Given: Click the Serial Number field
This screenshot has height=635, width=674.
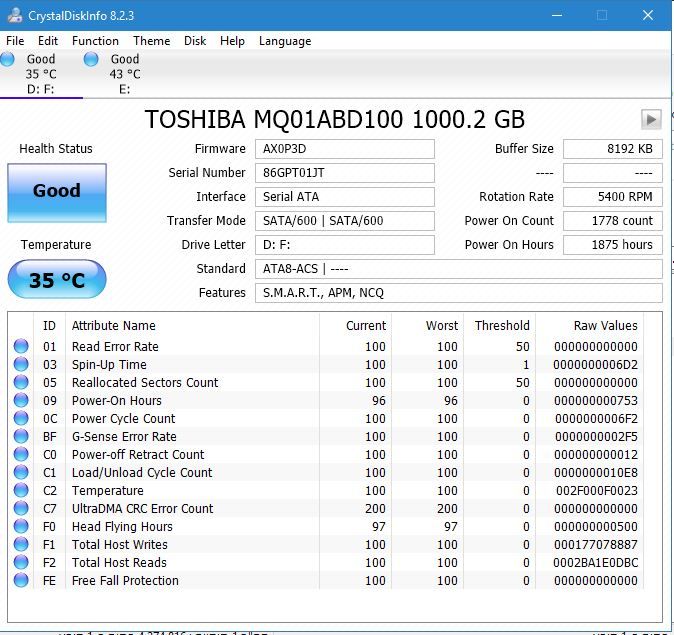Looking at the screenshot, I should click(x=344, y=173).
